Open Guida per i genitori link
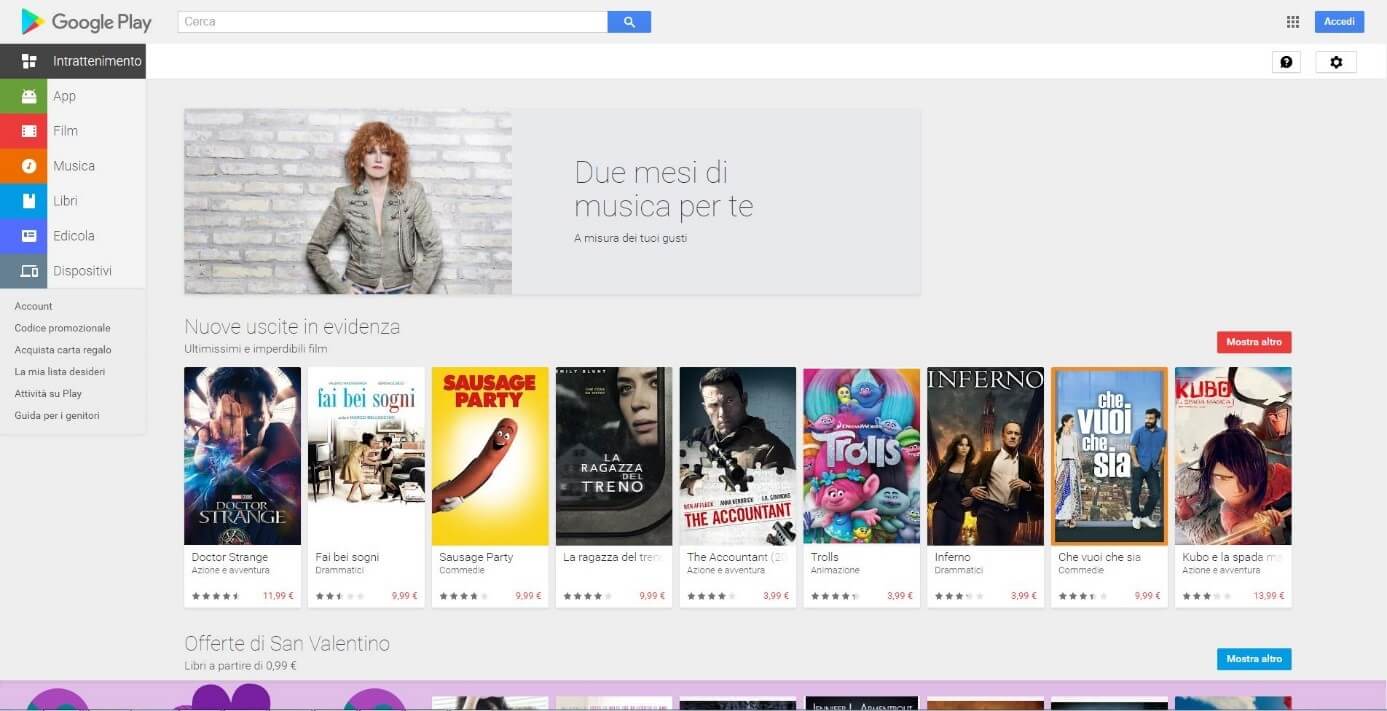 point(57,416)
